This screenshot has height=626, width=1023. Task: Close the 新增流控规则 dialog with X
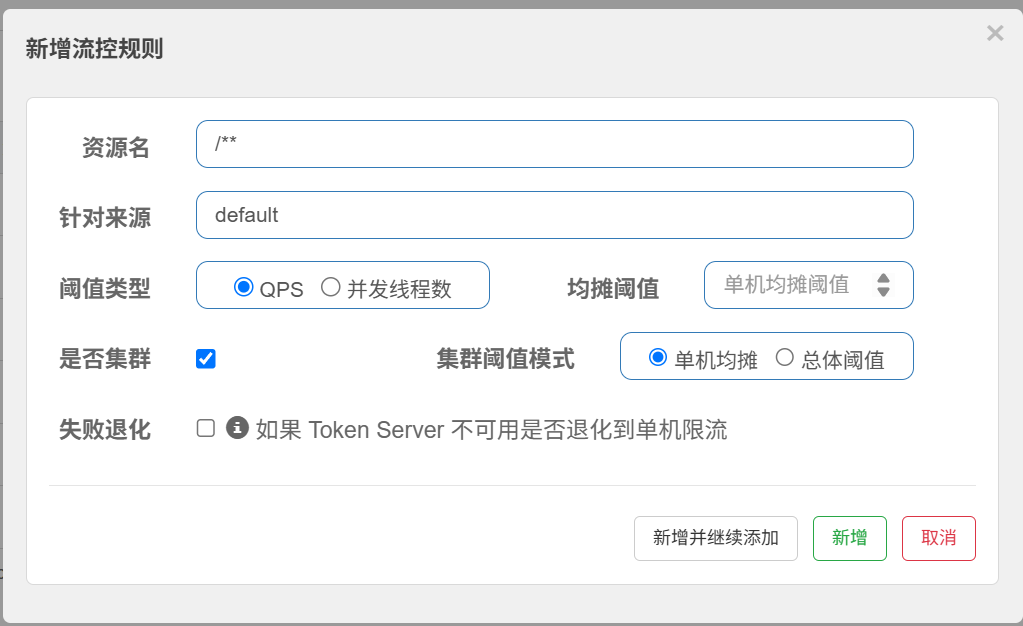click(994, 34)
